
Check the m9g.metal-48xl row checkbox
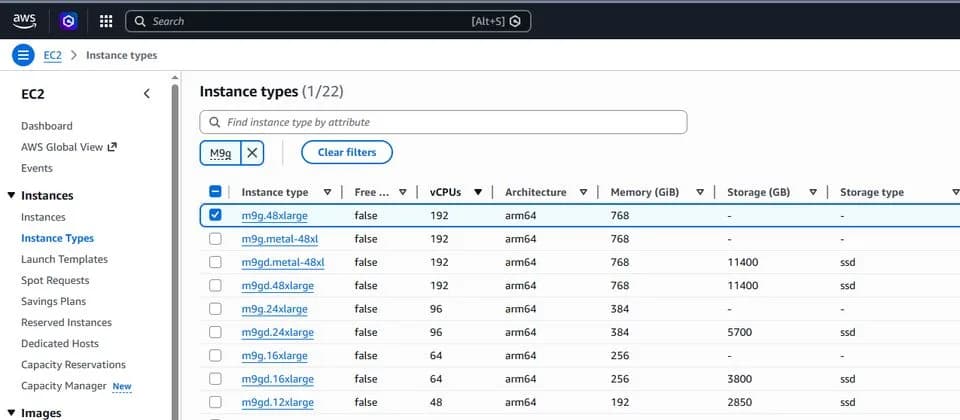point(215,239)
